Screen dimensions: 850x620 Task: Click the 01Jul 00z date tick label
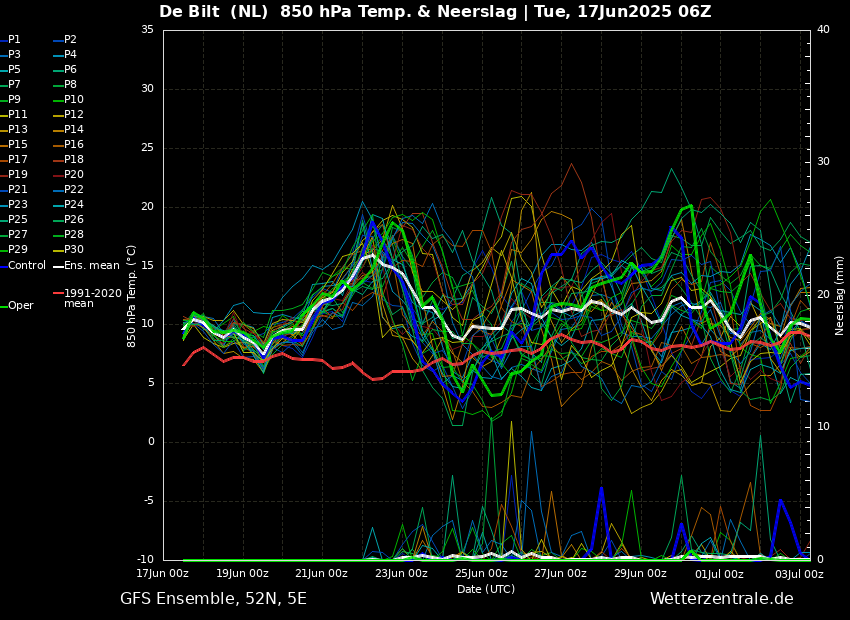point(719,574)
